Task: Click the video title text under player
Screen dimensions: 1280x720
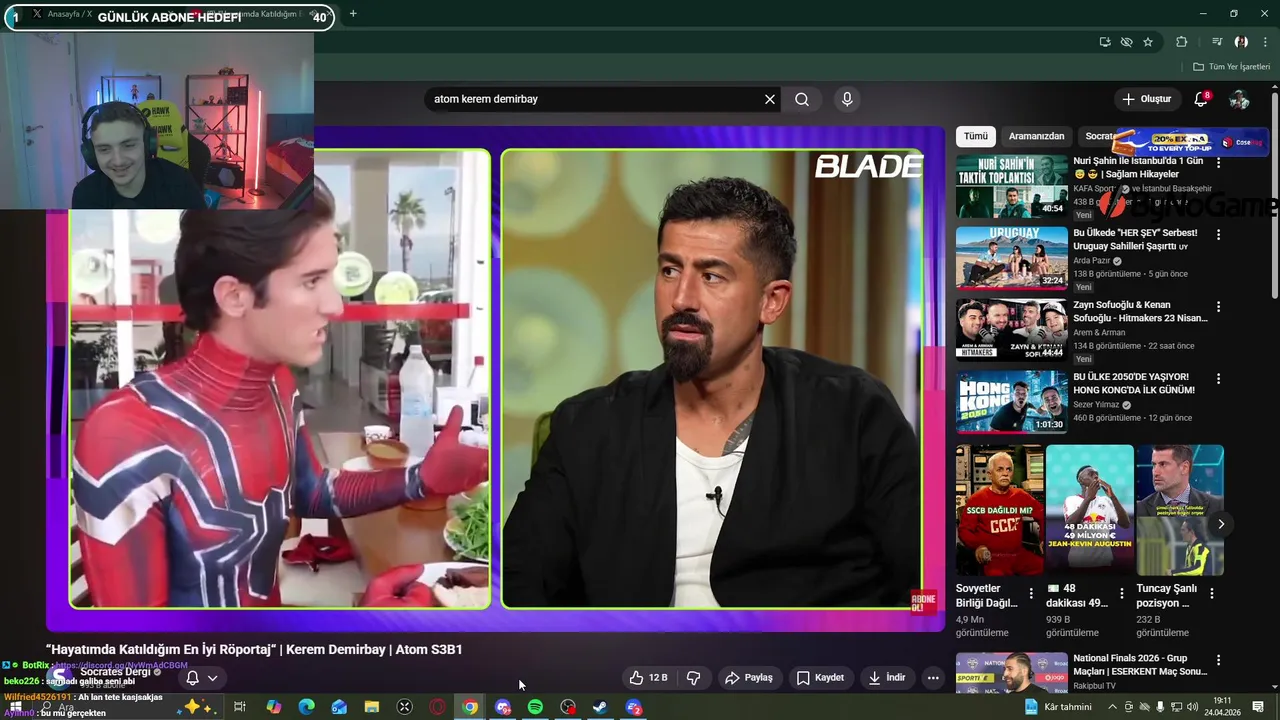Action: pos(254,649)
